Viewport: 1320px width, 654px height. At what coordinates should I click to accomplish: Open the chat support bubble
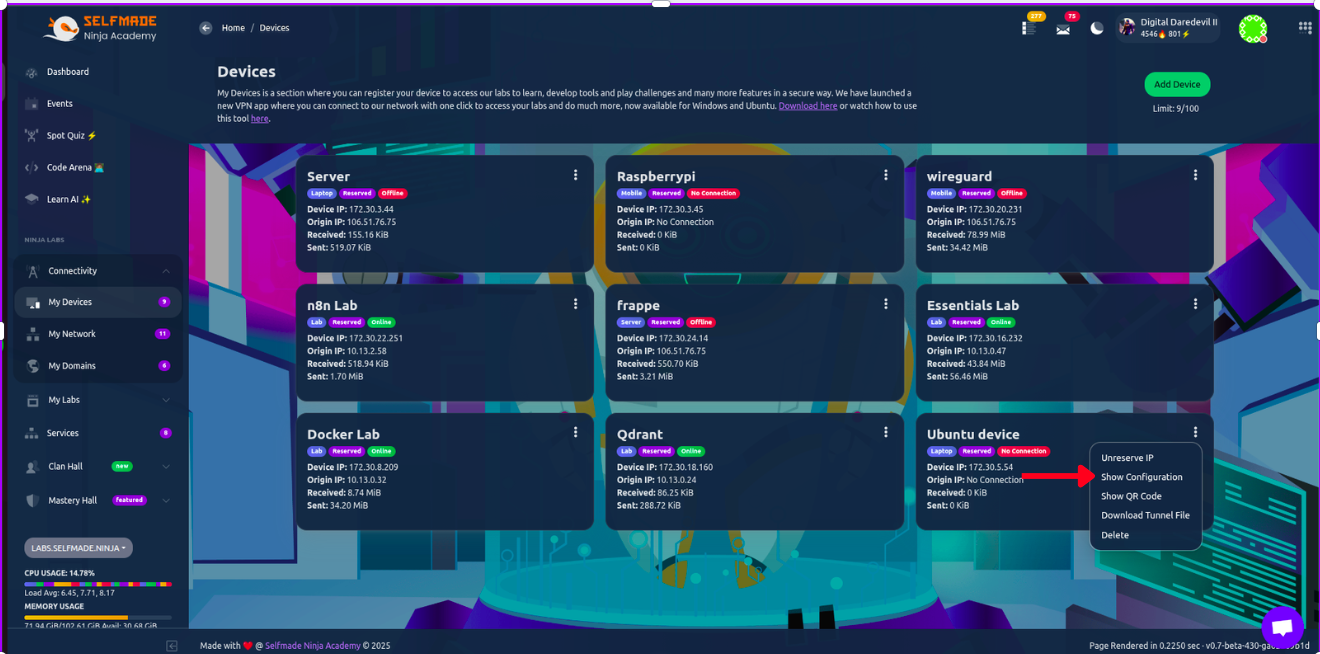(x=1281, y=627)
